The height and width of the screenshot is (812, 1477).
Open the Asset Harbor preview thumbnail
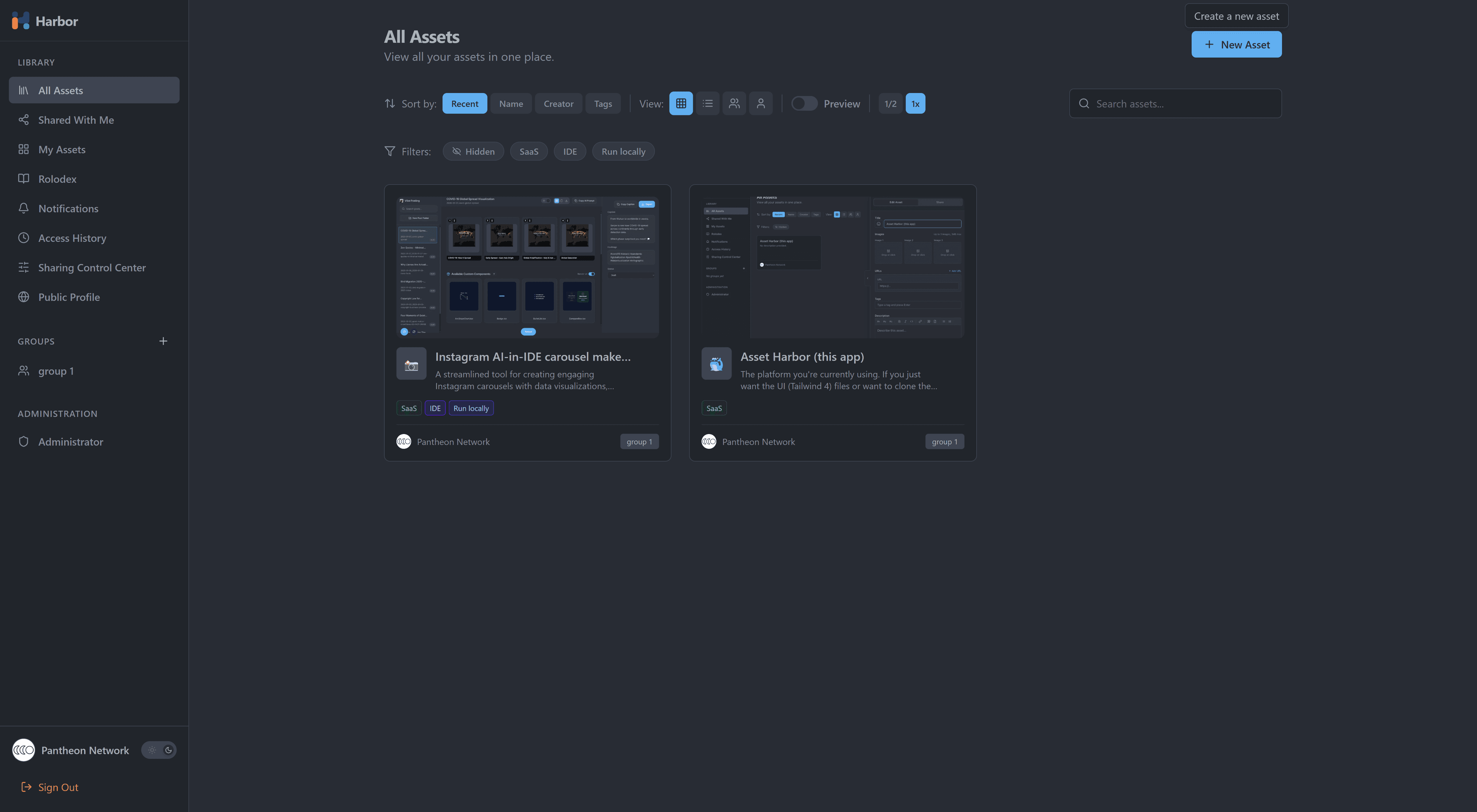832,265
